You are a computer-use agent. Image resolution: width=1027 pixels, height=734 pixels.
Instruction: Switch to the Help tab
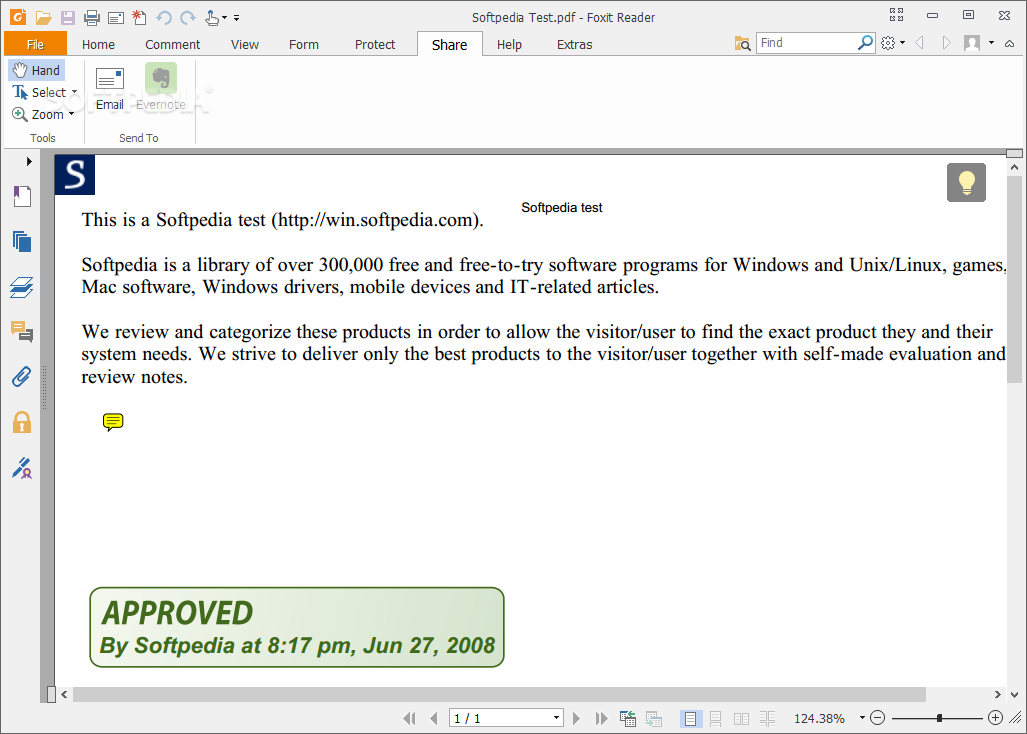[x=509, y=44]
